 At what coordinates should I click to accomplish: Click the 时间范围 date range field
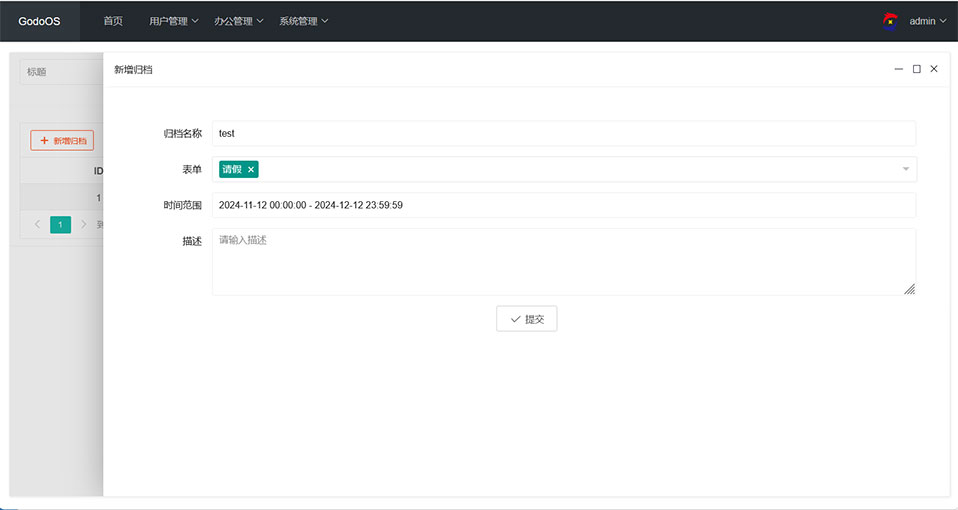click(563, 205)
